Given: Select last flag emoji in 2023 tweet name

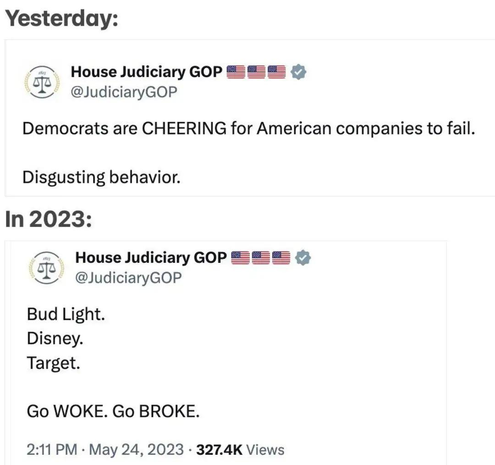Looking at the screenshot, I should 281,258.
